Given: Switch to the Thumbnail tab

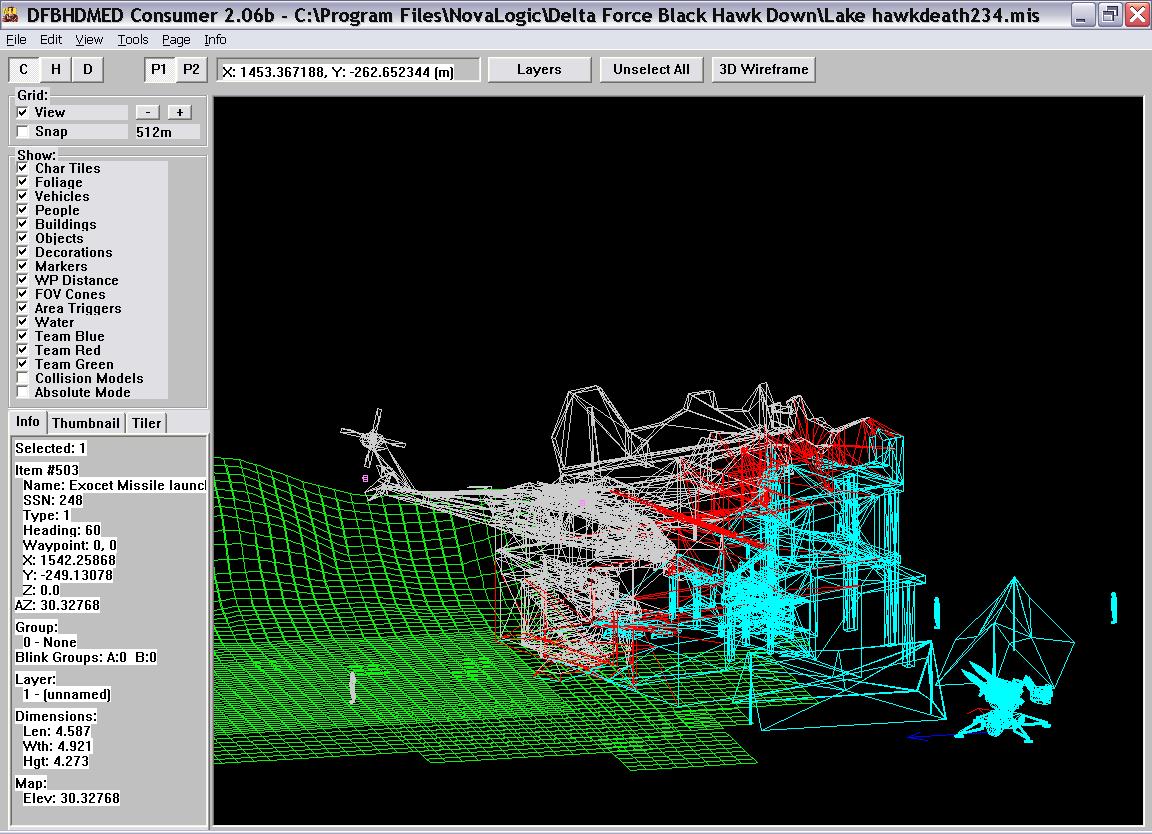Looking at the screenshot, I should click(86, 423).
